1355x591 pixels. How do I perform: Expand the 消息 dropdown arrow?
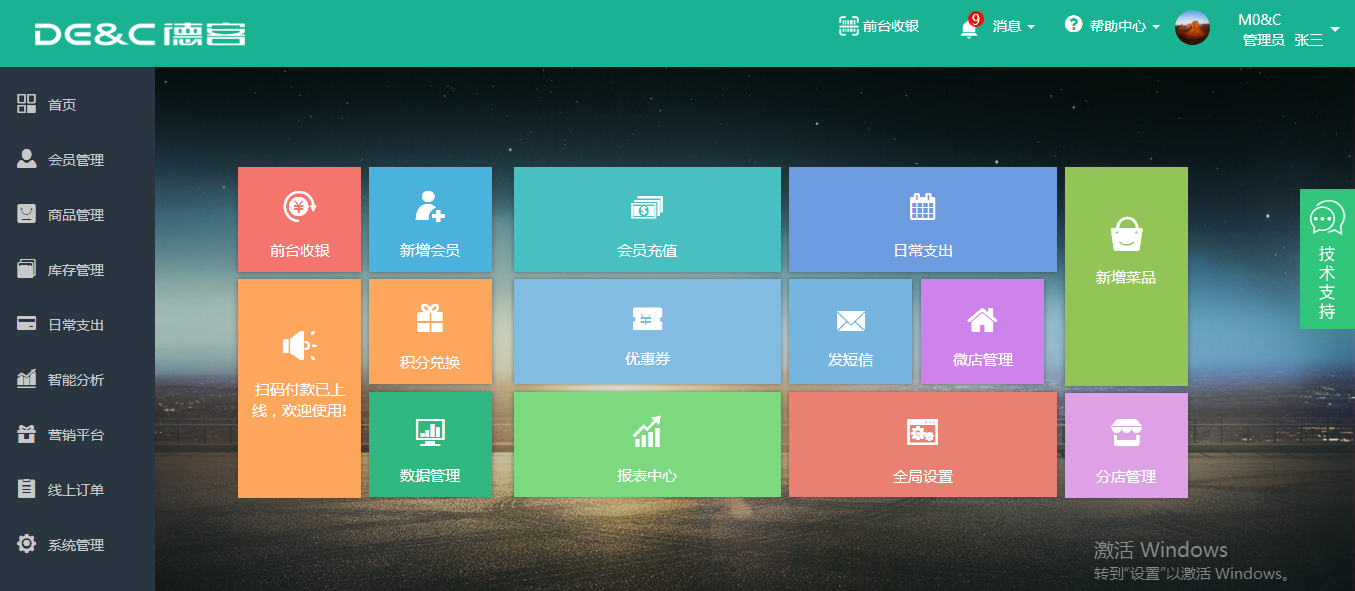coord(1031,27)
